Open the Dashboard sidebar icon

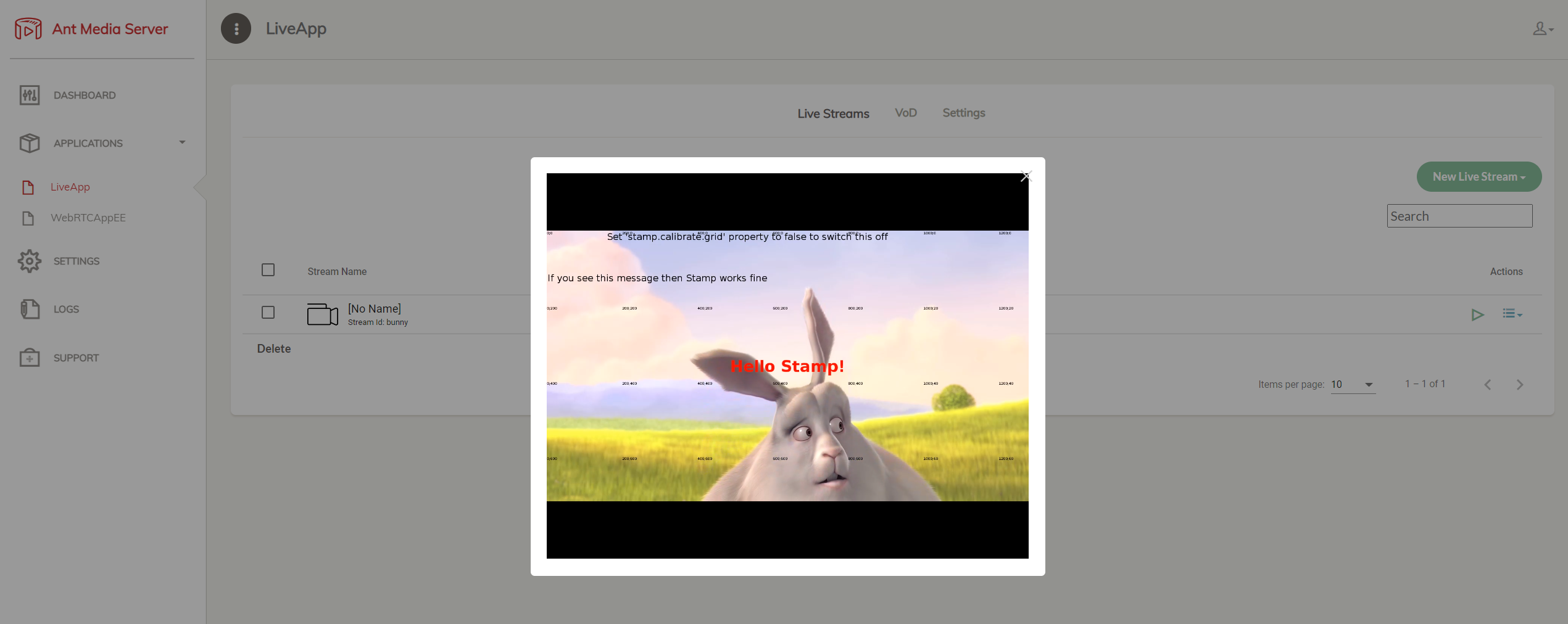(29, 95)
